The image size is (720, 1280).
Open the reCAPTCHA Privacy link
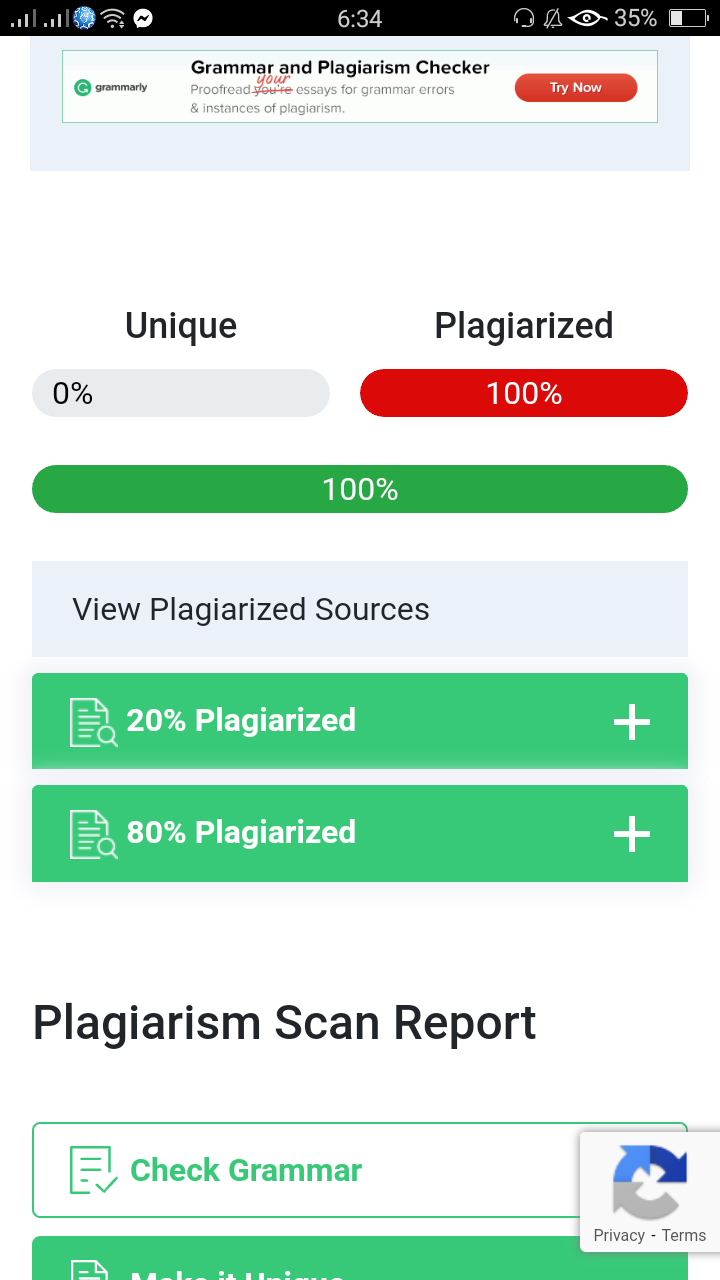coord(619,1235)
